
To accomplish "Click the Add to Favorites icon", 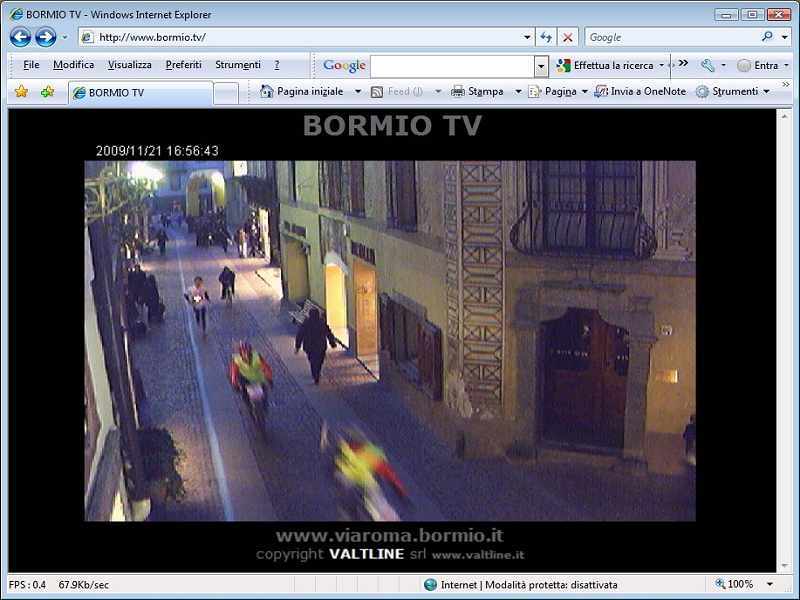I will (47, 92).
